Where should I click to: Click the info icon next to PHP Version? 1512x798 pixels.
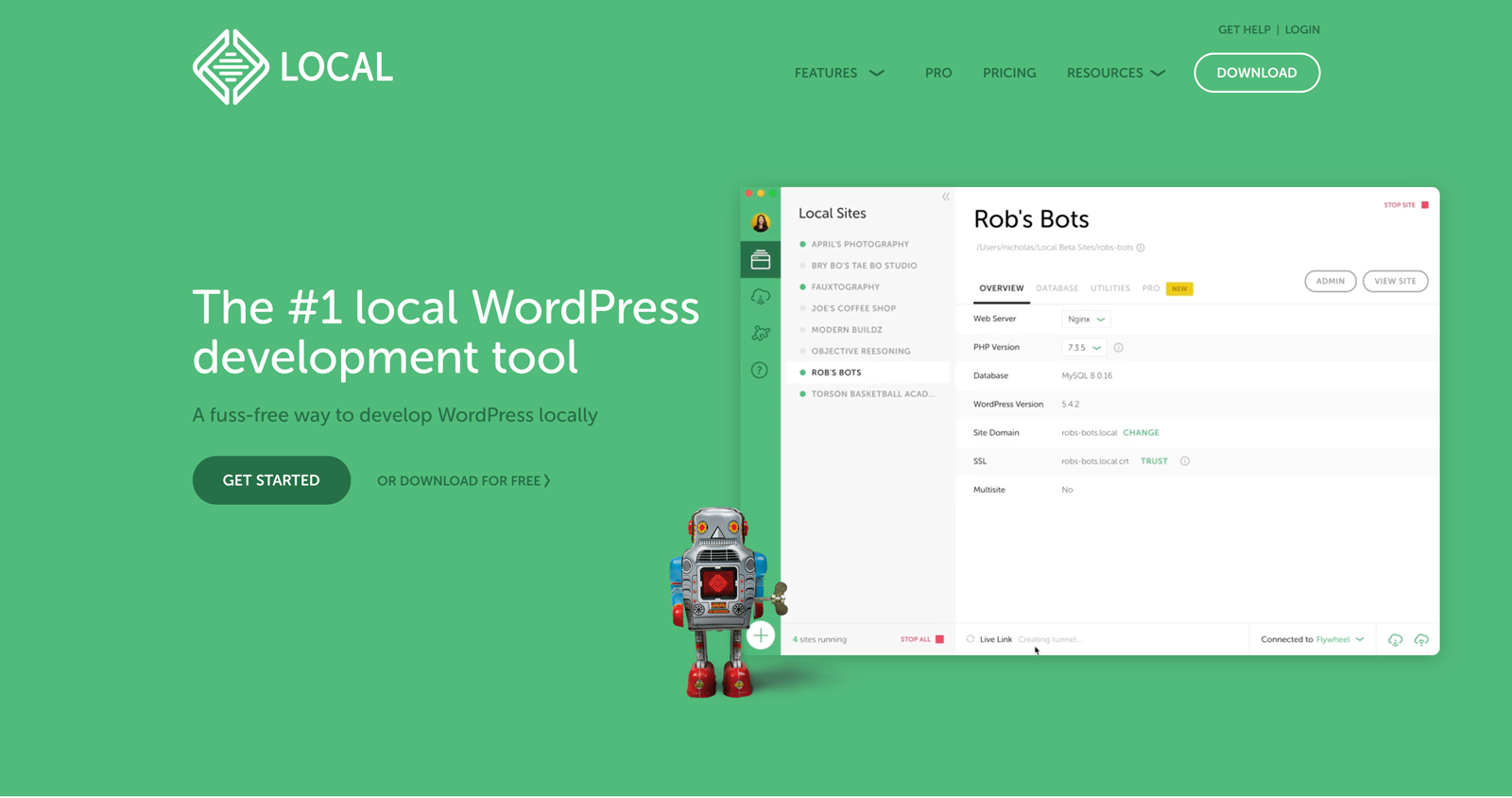click(1119, 348)
